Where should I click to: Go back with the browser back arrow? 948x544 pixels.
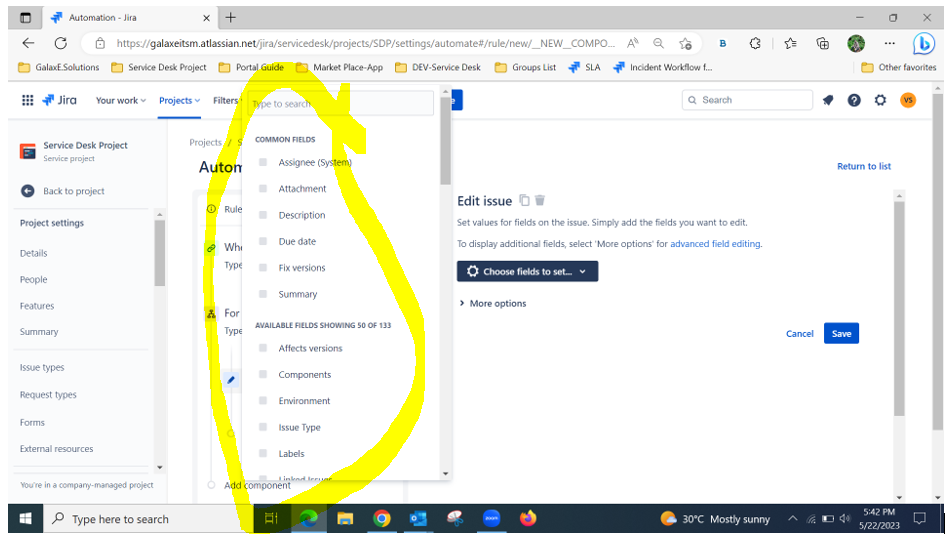tap(28, 43)
